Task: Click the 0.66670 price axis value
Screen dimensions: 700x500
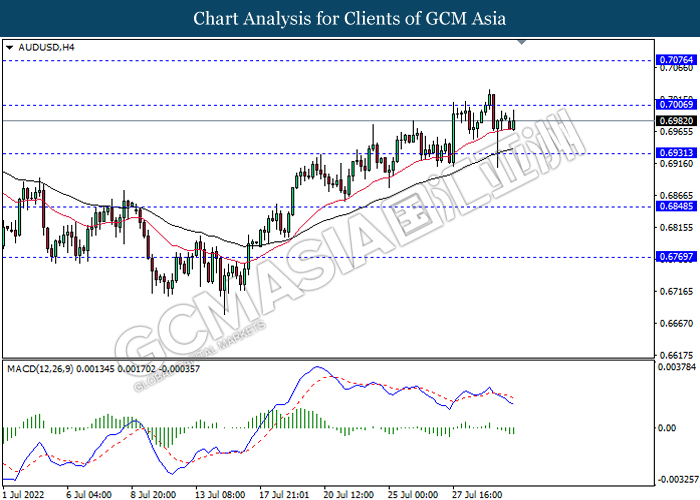Action: tap(677, 323)
